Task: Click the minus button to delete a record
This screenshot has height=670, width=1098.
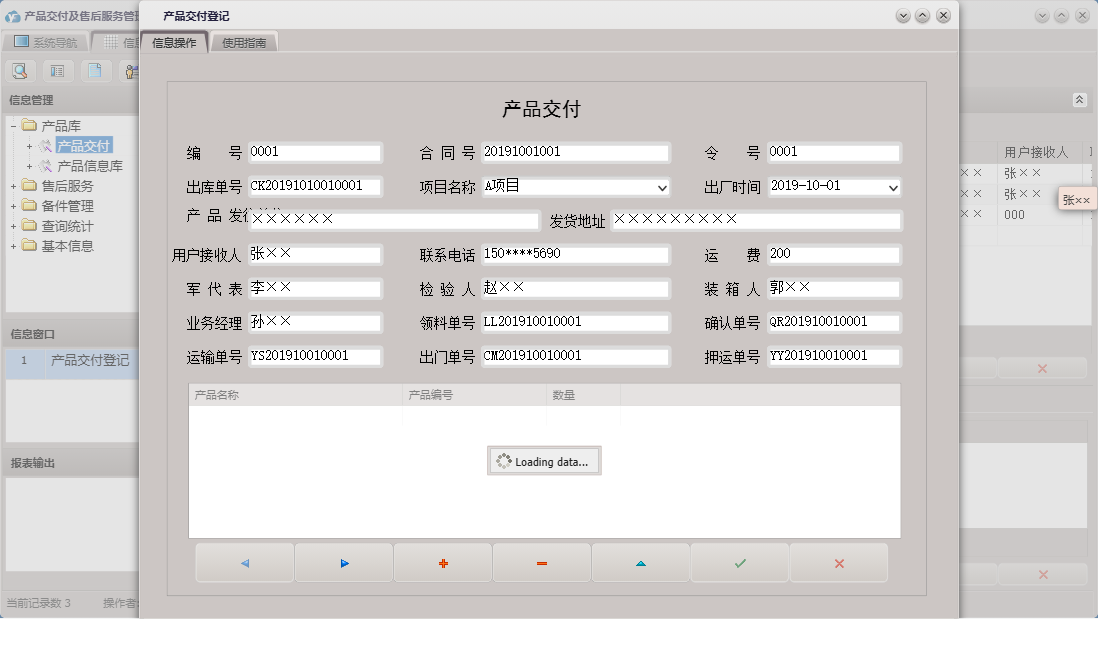Action: coord(541,563)
